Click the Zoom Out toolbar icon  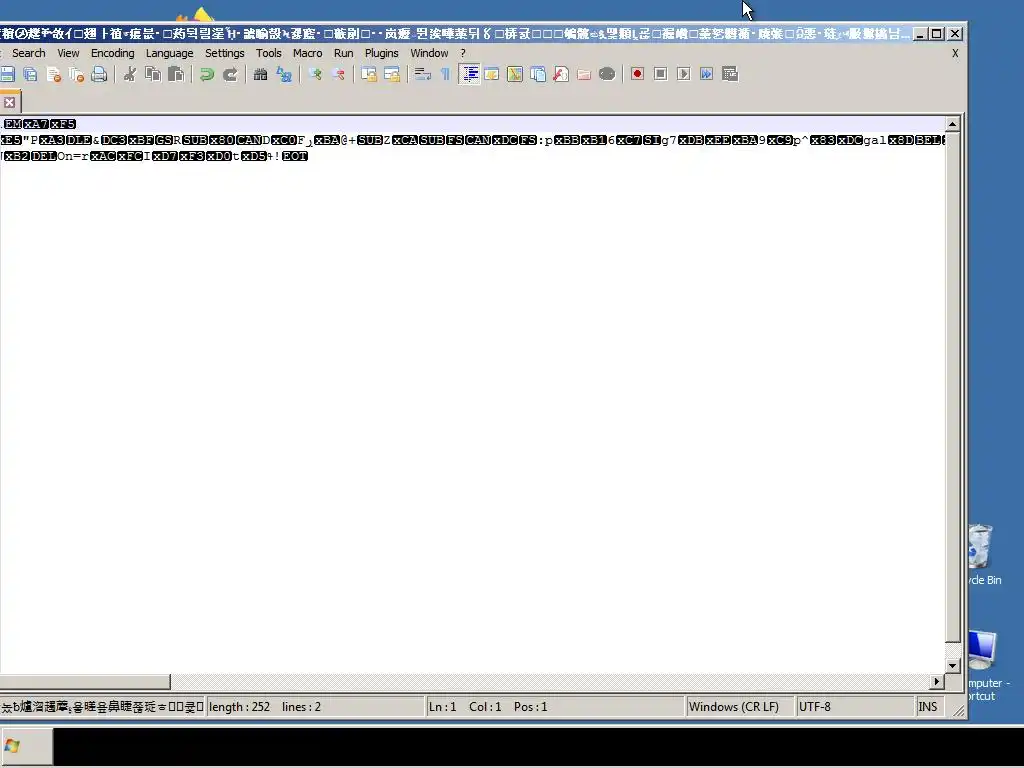click(x=338, y=74)
